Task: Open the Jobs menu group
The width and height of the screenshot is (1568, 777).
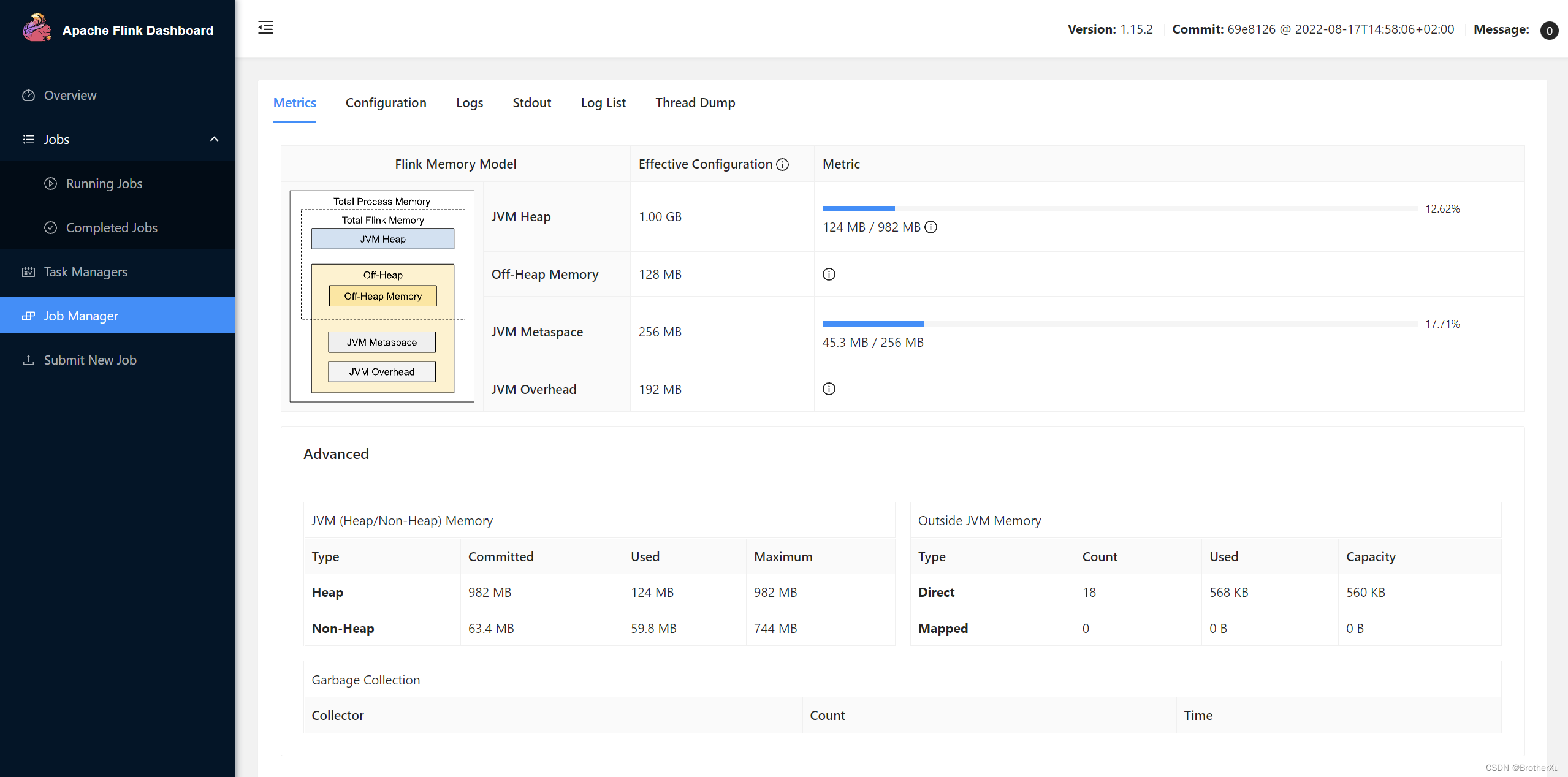Action: (x=56, y=139)
